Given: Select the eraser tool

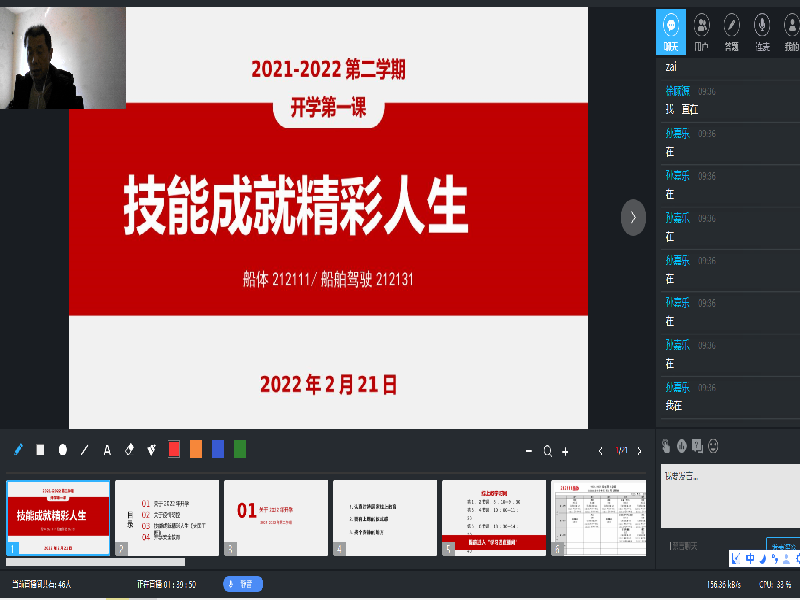Looking at the screenshot, I should [x=129, y=450].
